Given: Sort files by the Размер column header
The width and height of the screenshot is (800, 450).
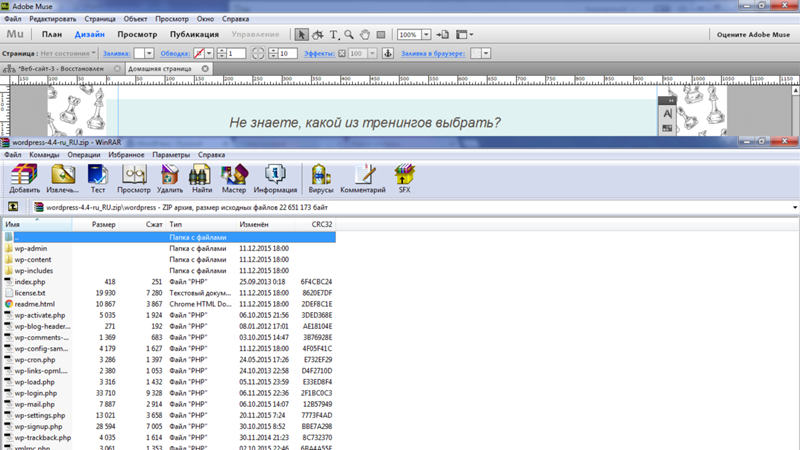Looking at the screenshot, I should (104, 225).
